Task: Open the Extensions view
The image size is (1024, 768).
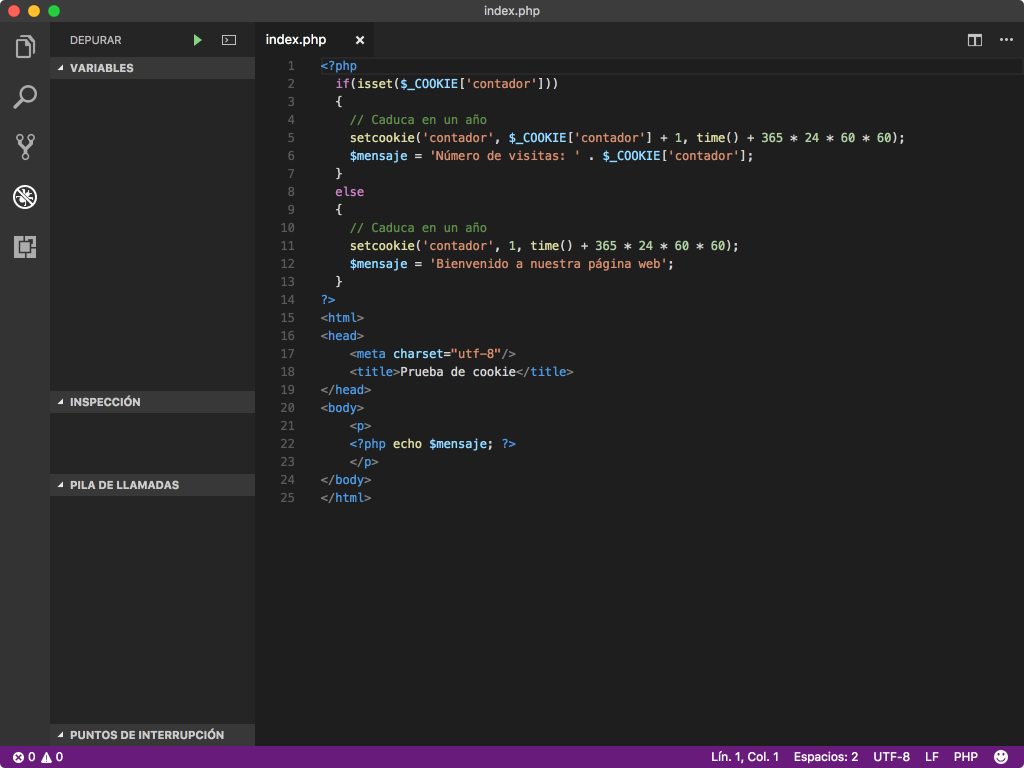Action: (x=24, y=247)
